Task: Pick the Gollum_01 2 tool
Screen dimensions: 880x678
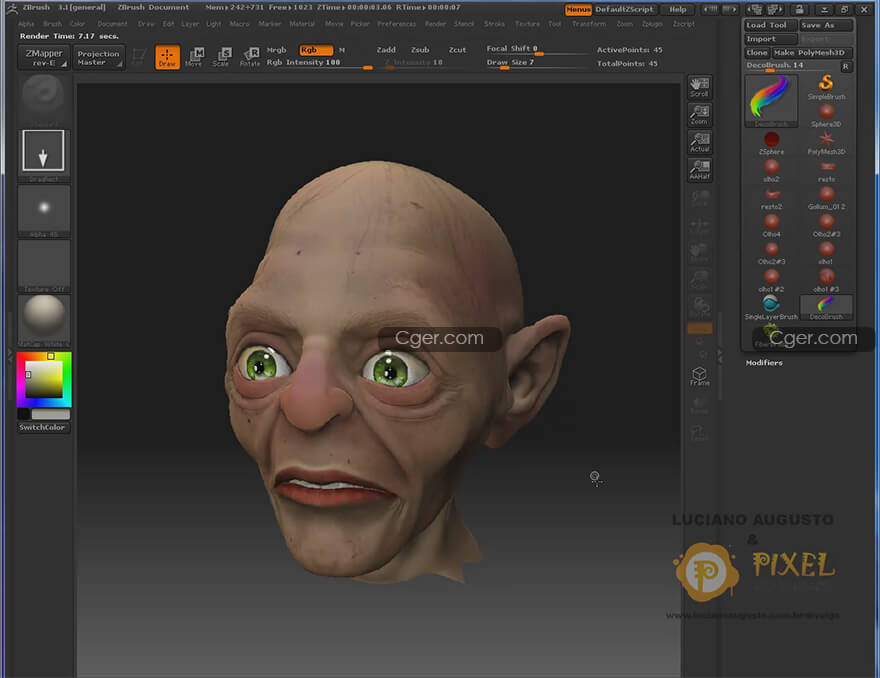Action: coord(826,198)
